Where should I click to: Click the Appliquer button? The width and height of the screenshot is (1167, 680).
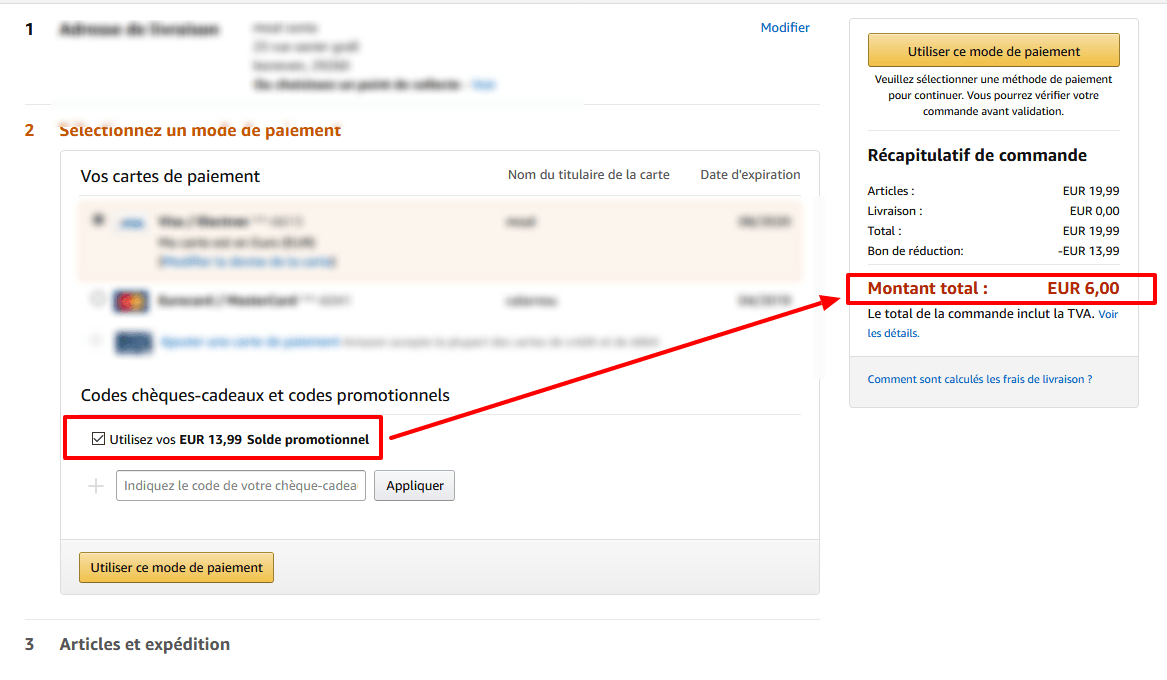(414, 485)
